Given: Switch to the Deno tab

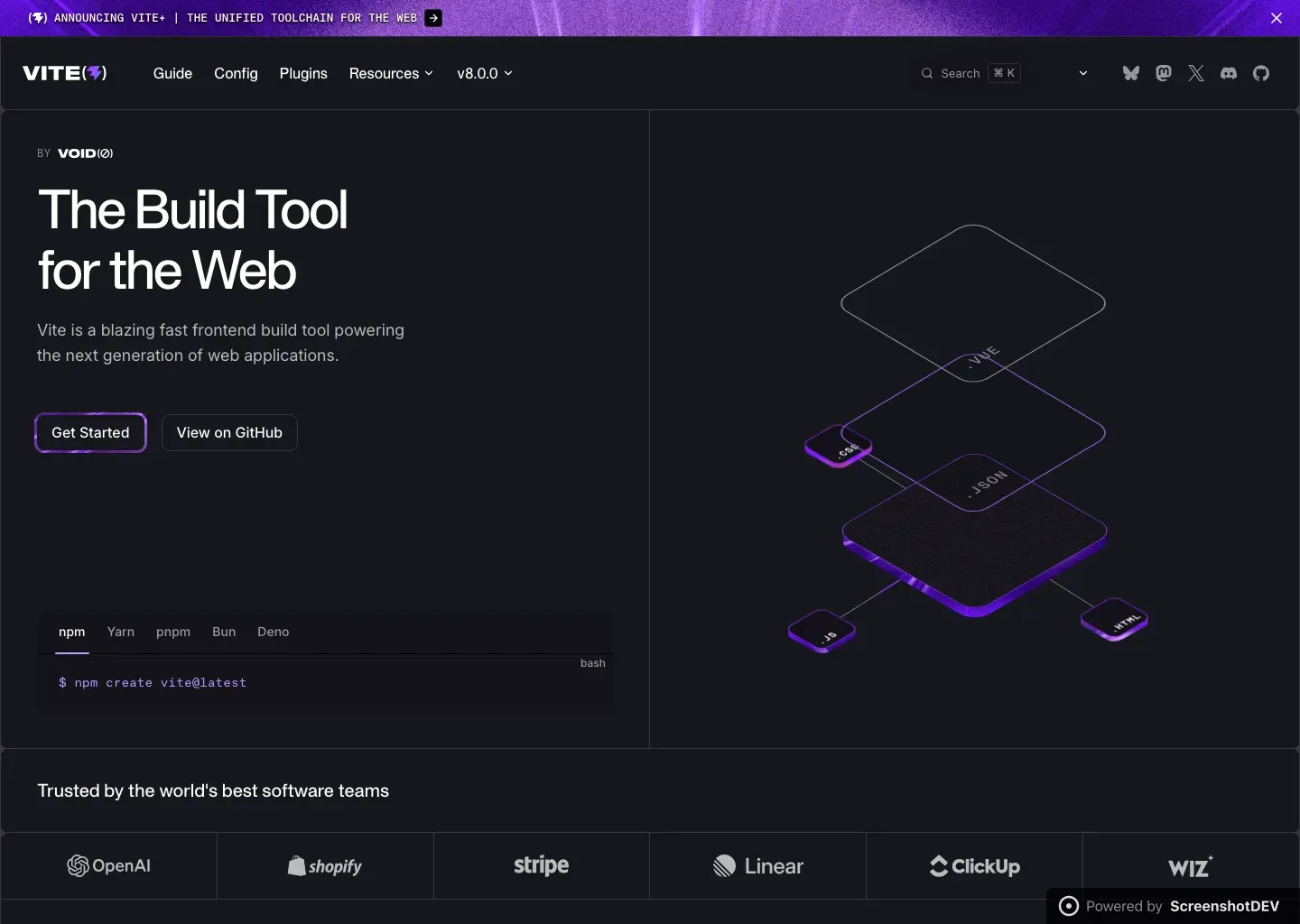Looking at the screenshot, I should 274,632.
